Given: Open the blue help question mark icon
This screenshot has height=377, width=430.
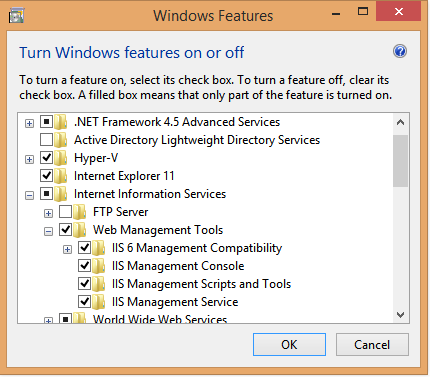Looking at the screenshot, I should pyautogui.click(x=400, y=52).
